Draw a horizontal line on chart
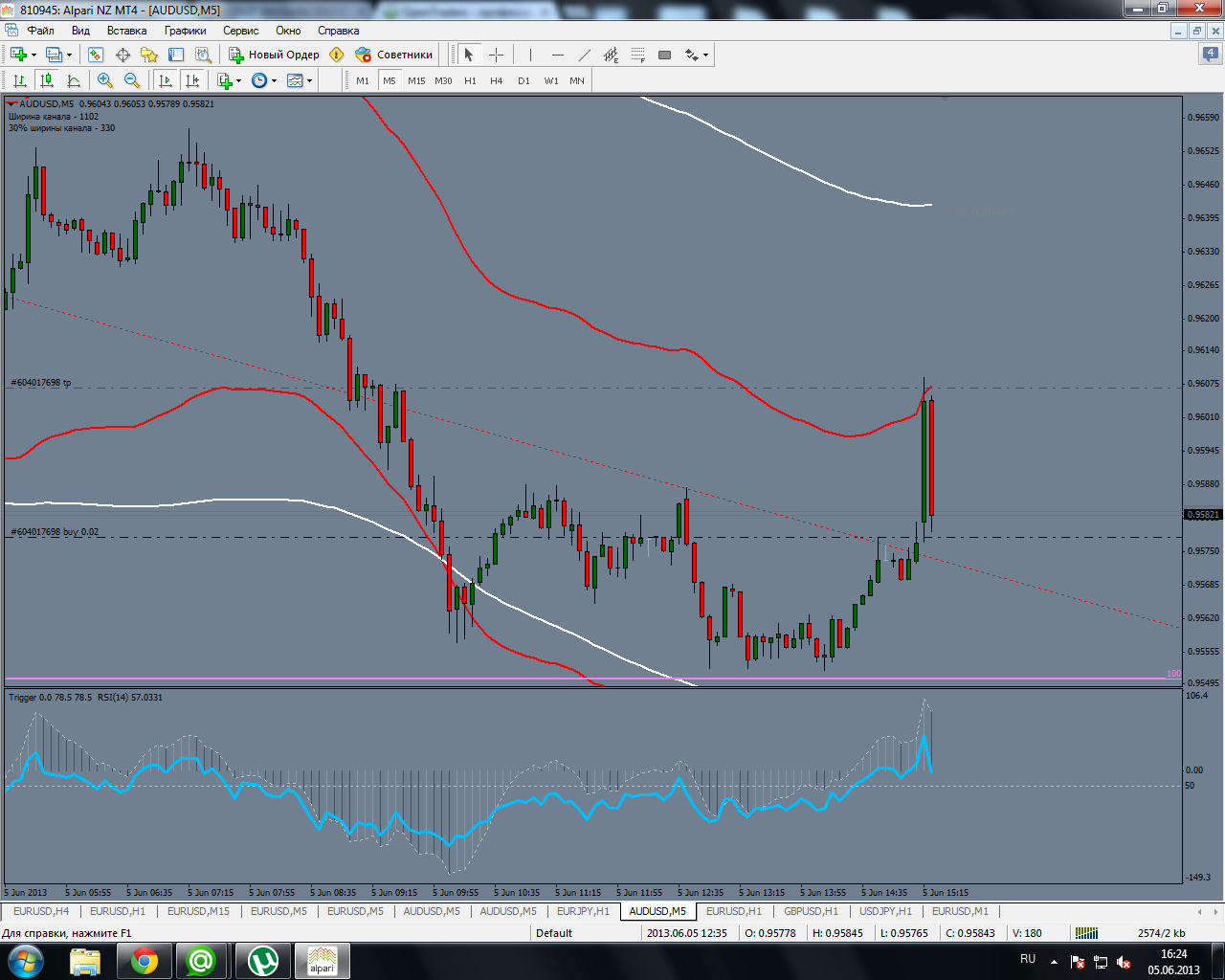 (x=557, y=55)
